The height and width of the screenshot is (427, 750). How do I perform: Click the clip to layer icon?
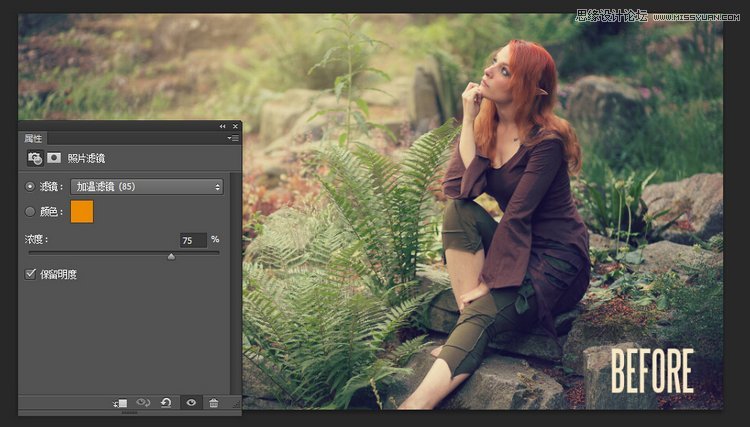coord(120,402)
